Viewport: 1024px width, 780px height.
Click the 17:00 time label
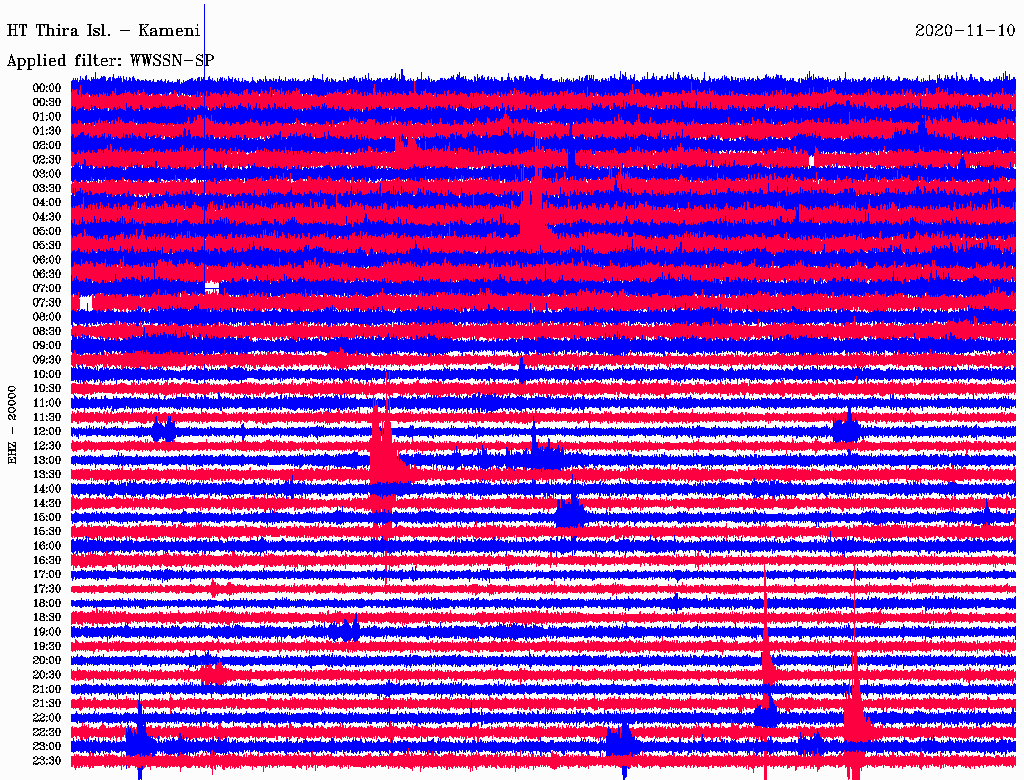click(x=46, y=574)
